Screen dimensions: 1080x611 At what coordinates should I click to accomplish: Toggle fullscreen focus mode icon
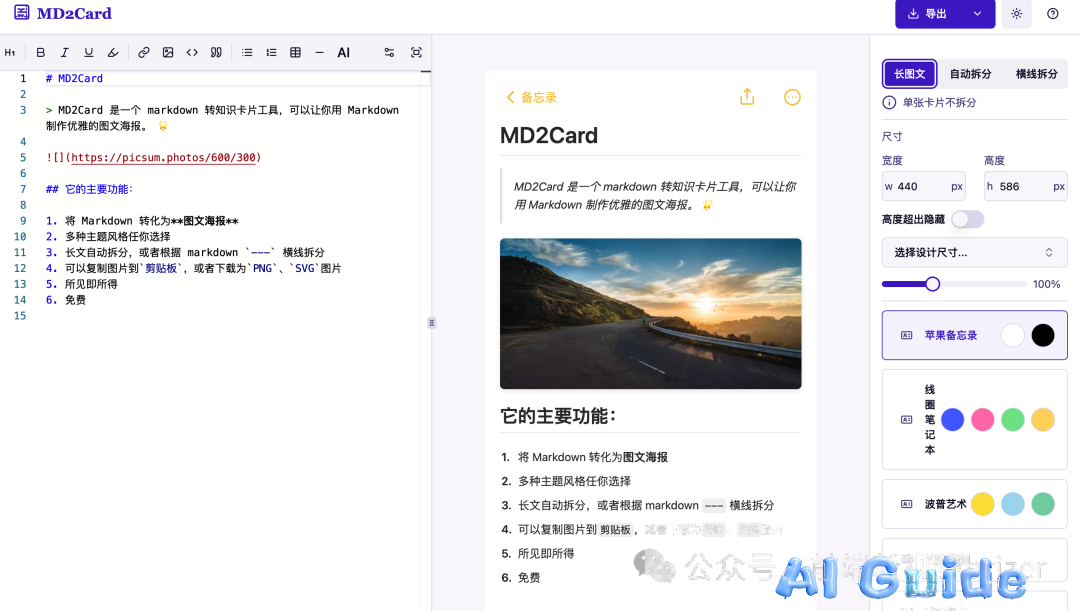click(416, 52)
